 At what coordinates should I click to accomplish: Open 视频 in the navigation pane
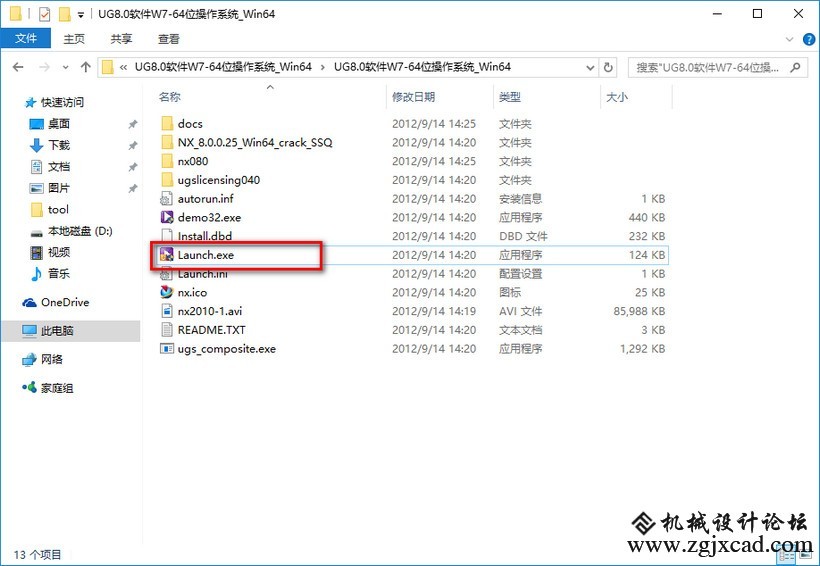(59, 252)
